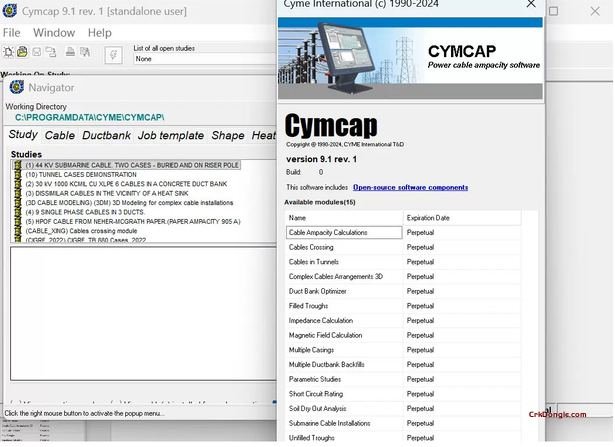
Task: Switch to the Heat tab
Action: pos(263,135)
